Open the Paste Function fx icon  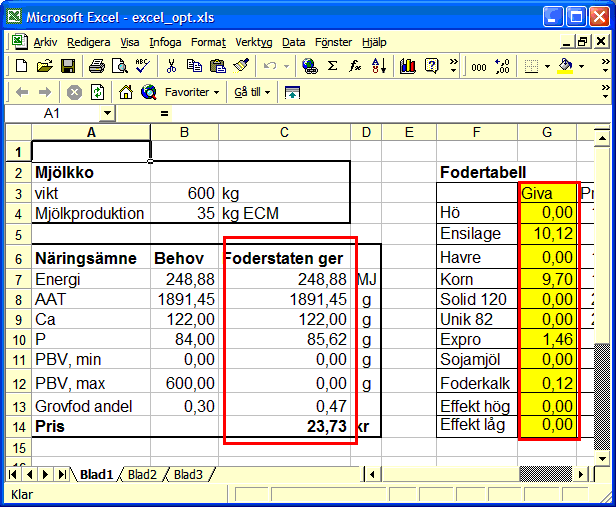[x=355, y=66]
